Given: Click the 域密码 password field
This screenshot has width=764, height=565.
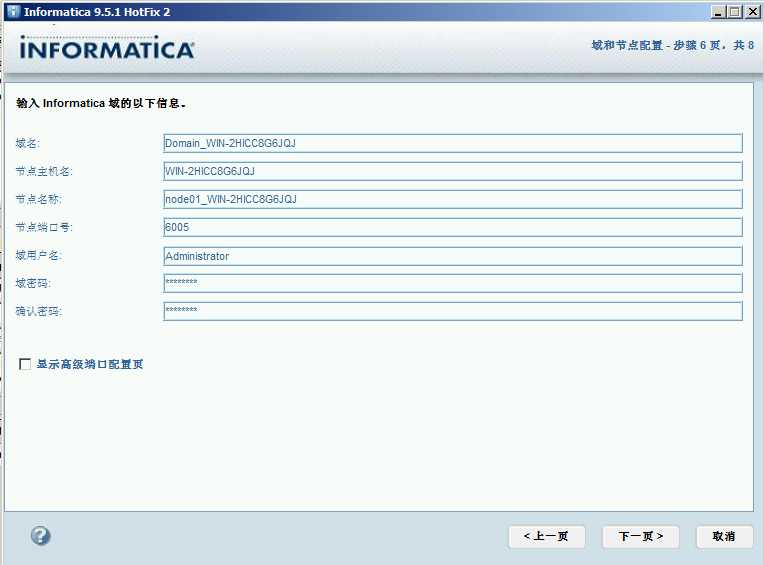Looking at the screenshot, I should tap(453, 283).
